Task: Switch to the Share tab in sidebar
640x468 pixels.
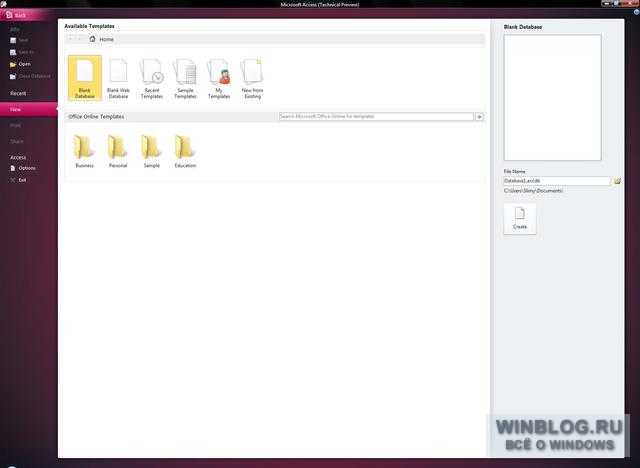Action: (17, 142)
